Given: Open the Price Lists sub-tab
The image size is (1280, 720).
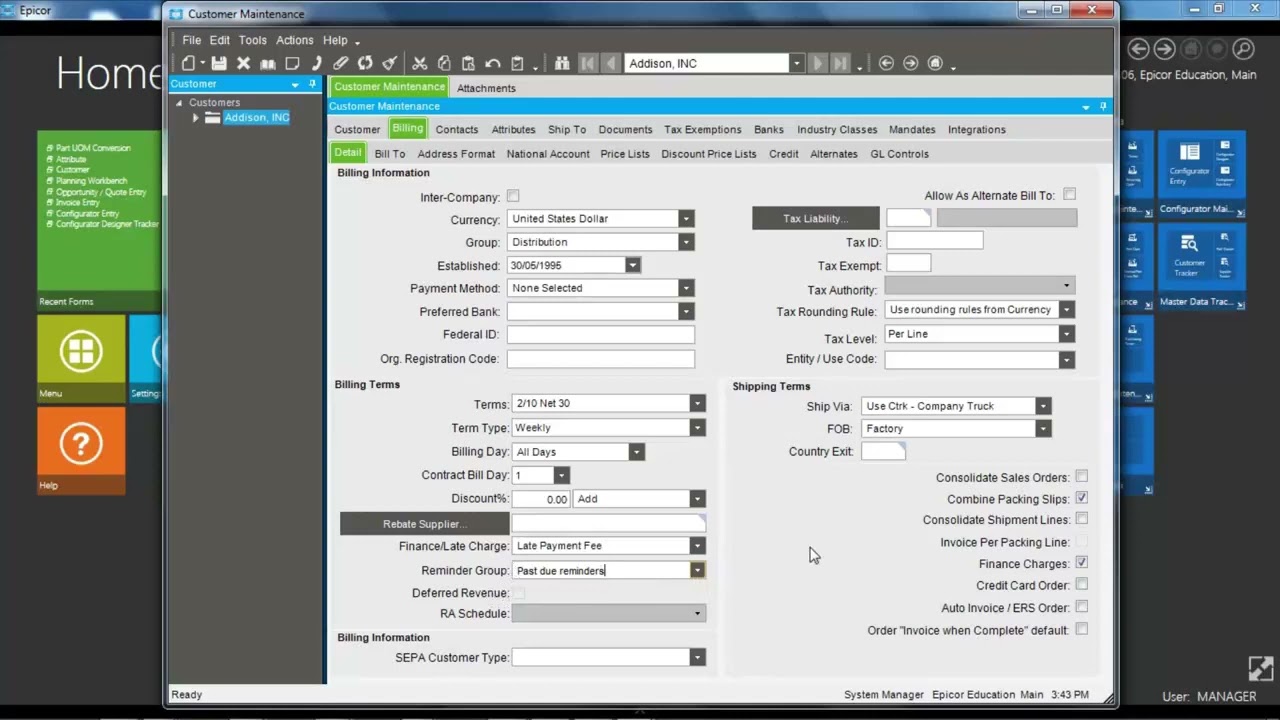Looking at the screenshot, I should [x=625, y=154].
